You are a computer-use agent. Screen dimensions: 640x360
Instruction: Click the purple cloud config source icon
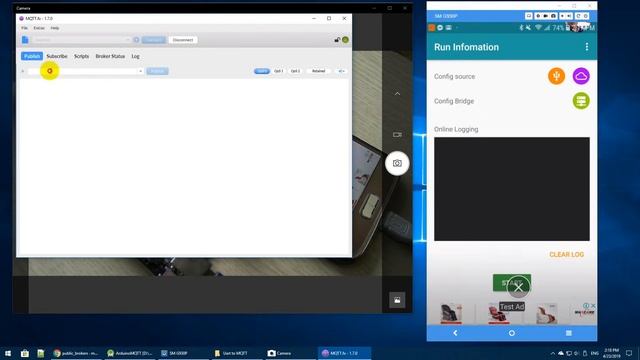coord(581,76)
